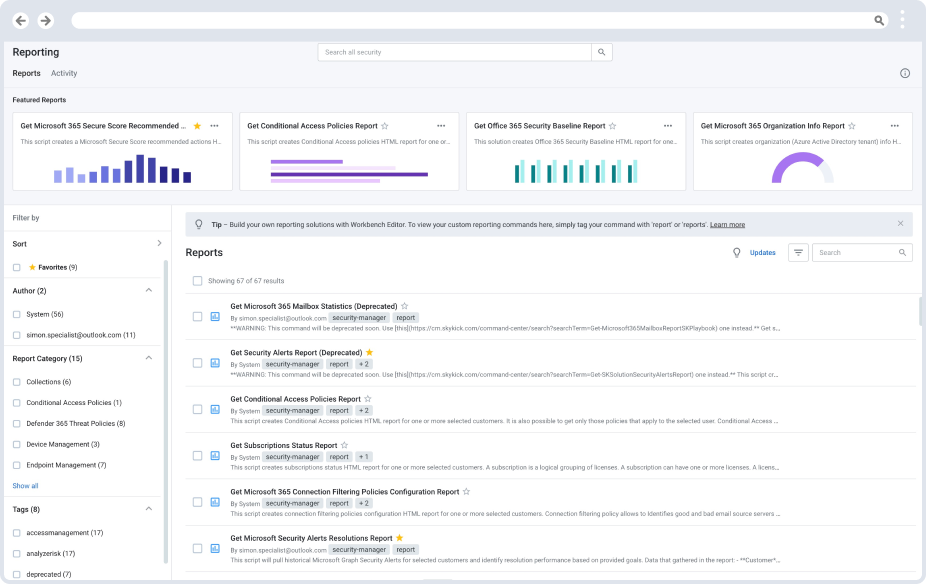Check the System (56) author filter
Screen dimensions: 926x584
coord(17,314)
